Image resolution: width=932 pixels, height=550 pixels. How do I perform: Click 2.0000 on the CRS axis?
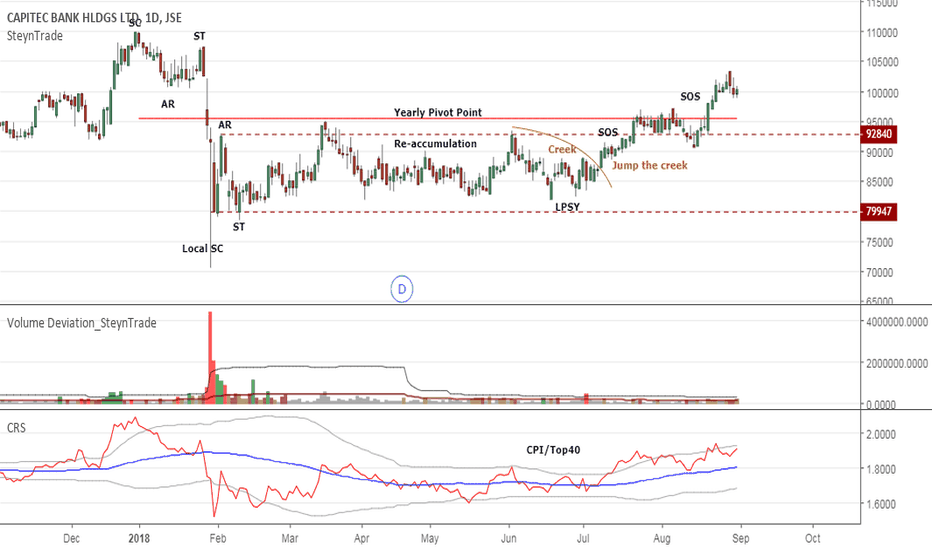[x=881, y=434]
